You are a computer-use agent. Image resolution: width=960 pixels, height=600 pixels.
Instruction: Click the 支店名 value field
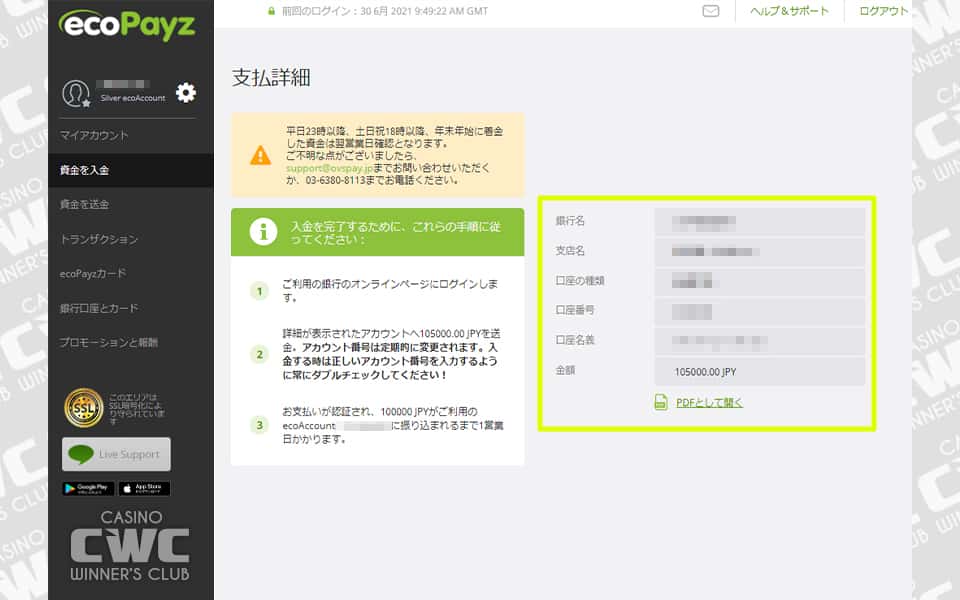[x=760, y=252]
